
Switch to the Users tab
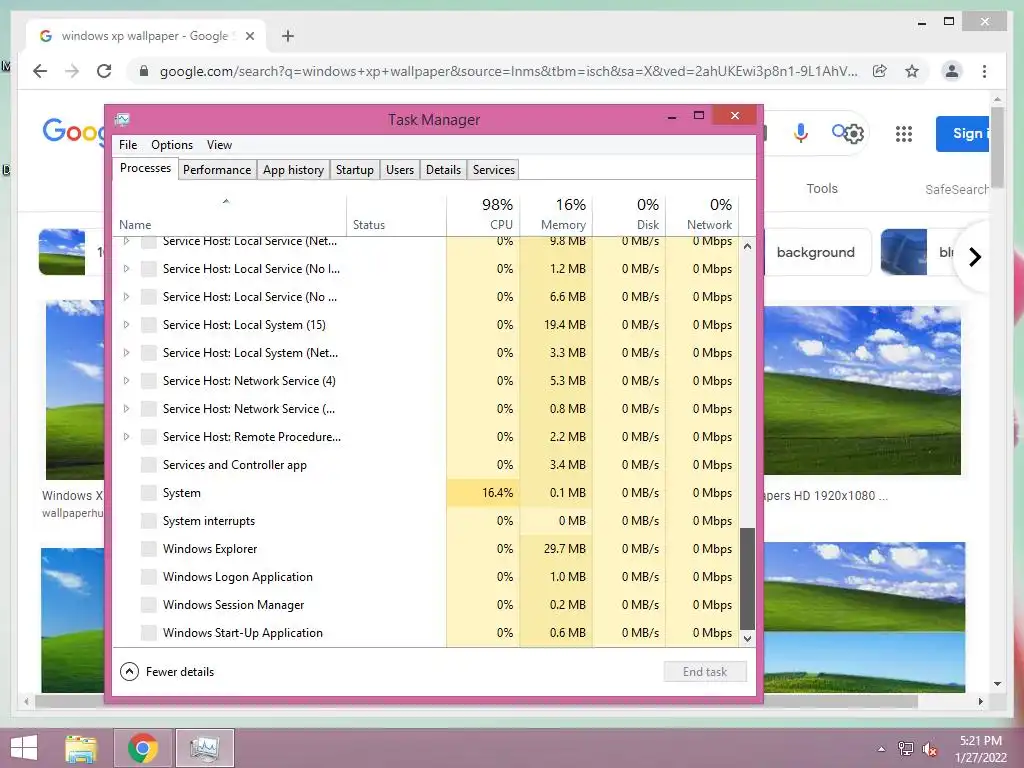pos(400,170)
